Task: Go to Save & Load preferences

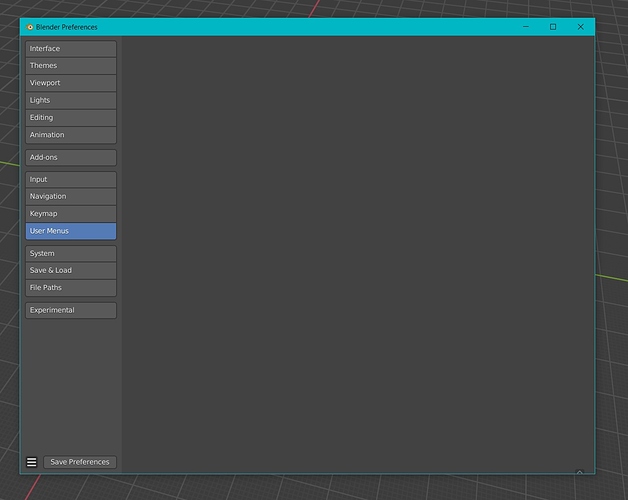Action: [71, 270]
